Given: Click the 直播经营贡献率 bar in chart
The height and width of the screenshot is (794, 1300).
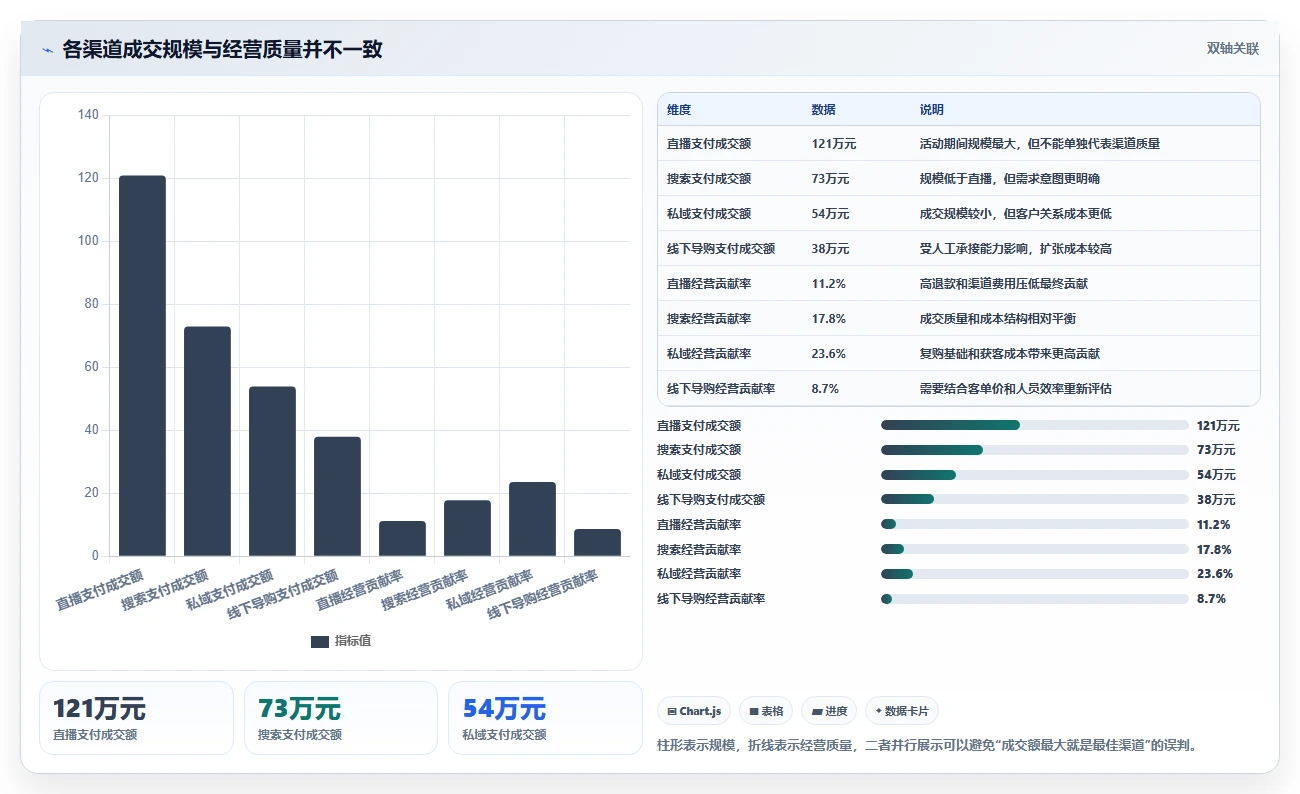Looking at the screenshot, I should coord(402,538).
